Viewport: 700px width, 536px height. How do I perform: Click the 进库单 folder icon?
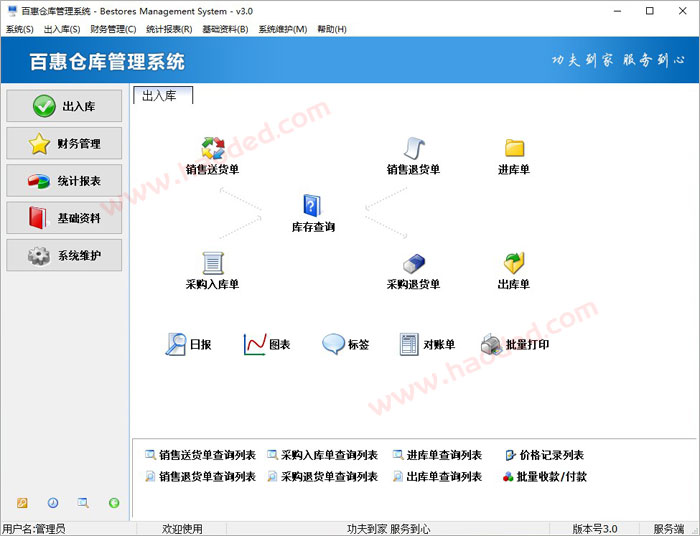tap(514, 148)
